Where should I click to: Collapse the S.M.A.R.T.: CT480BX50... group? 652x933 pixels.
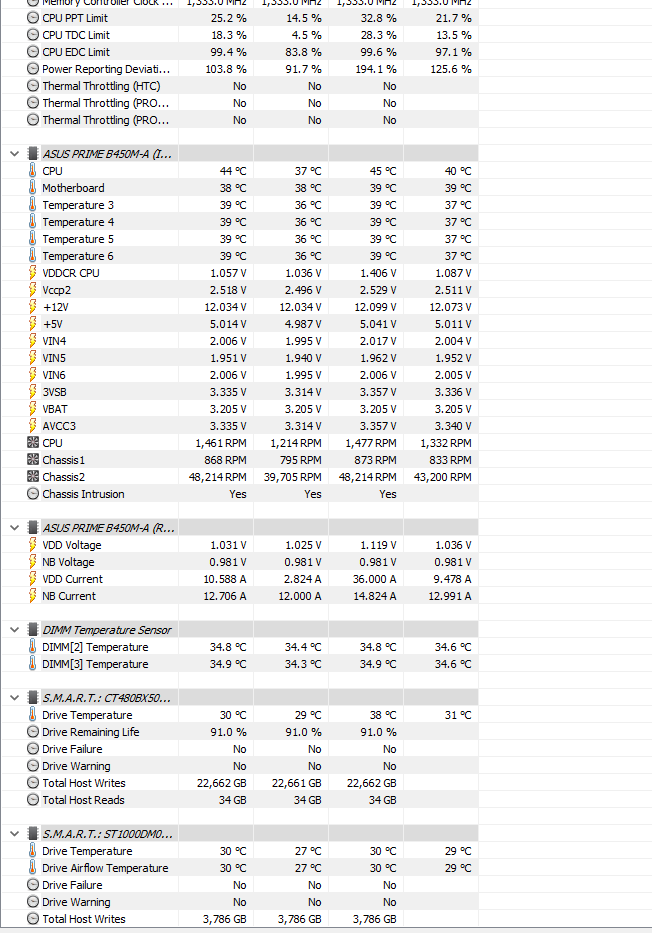14,698
